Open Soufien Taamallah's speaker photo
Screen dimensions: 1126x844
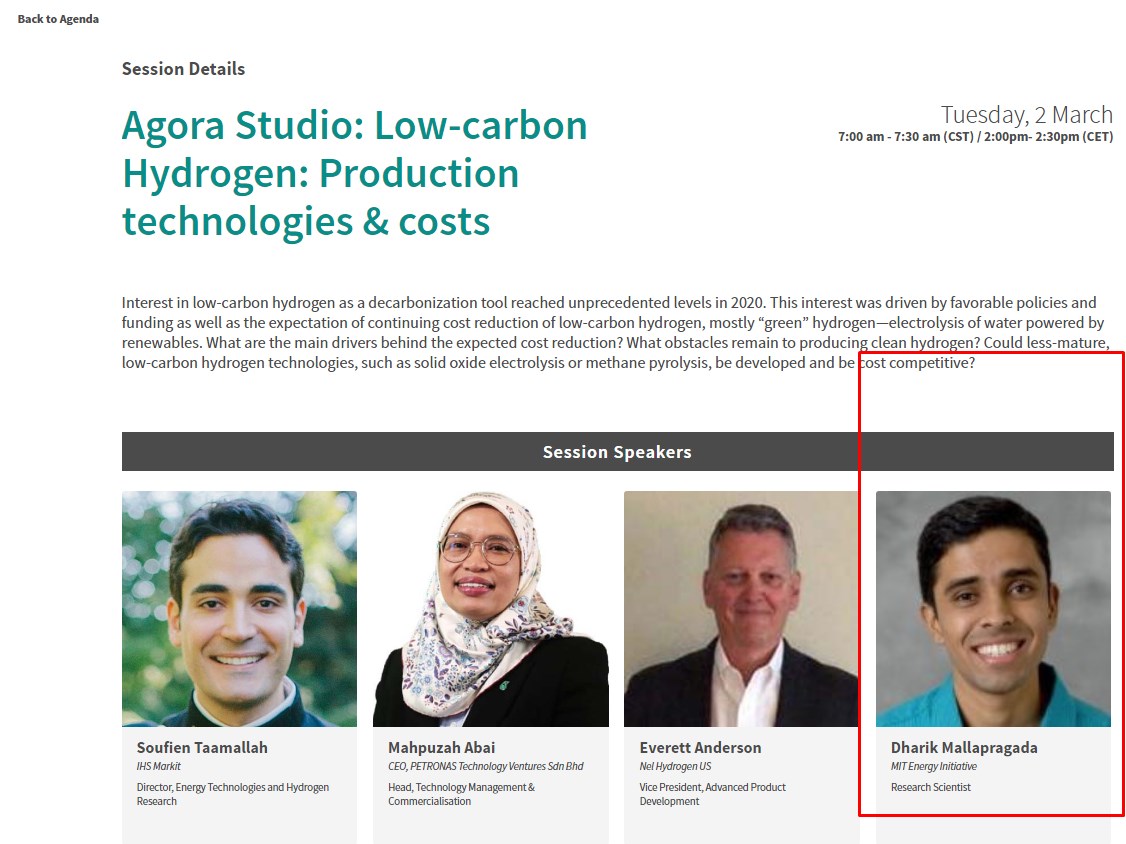click(239, 608)
